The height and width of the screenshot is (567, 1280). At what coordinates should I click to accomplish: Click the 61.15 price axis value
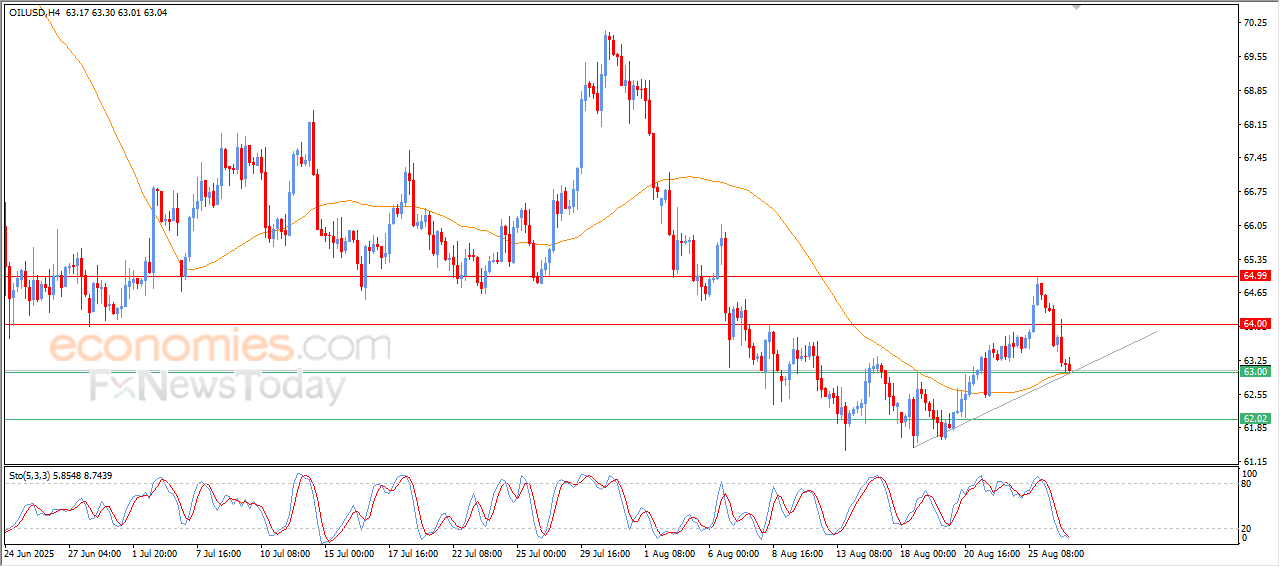click(x=1255, y=462)
